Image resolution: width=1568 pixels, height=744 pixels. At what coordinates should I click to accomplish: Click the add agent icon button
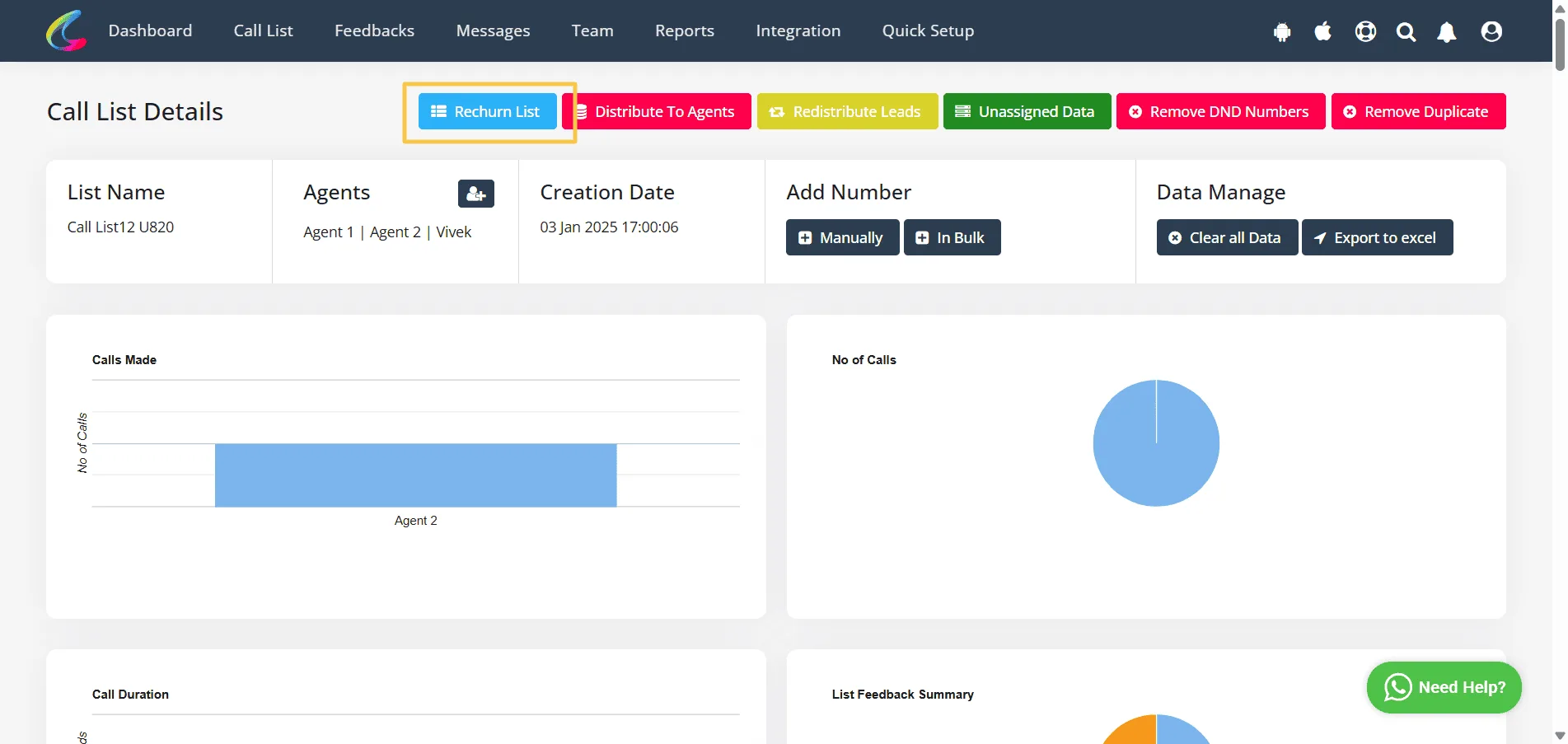[x=476, y=194]
